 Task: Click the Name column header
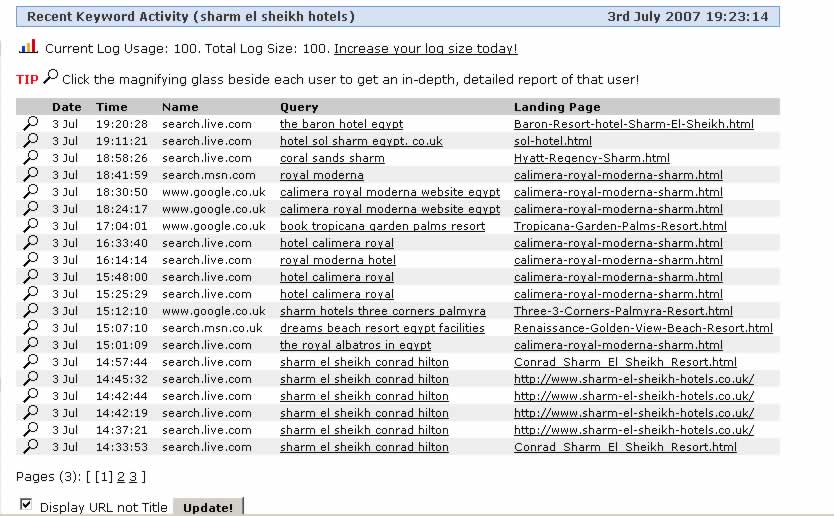[180, 107]
